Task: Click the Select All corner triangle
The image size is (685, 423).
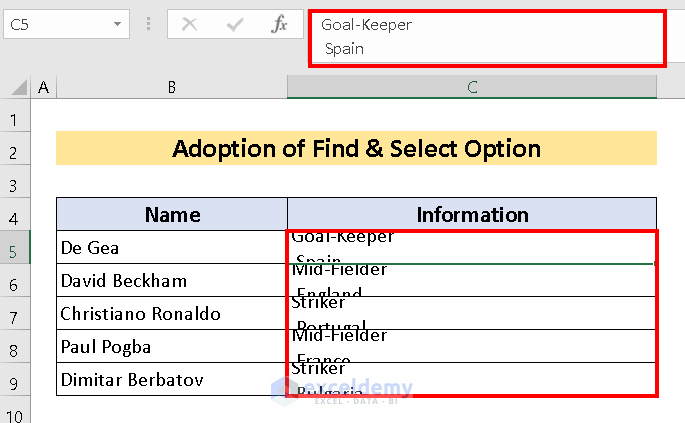Action: point(17,88)
